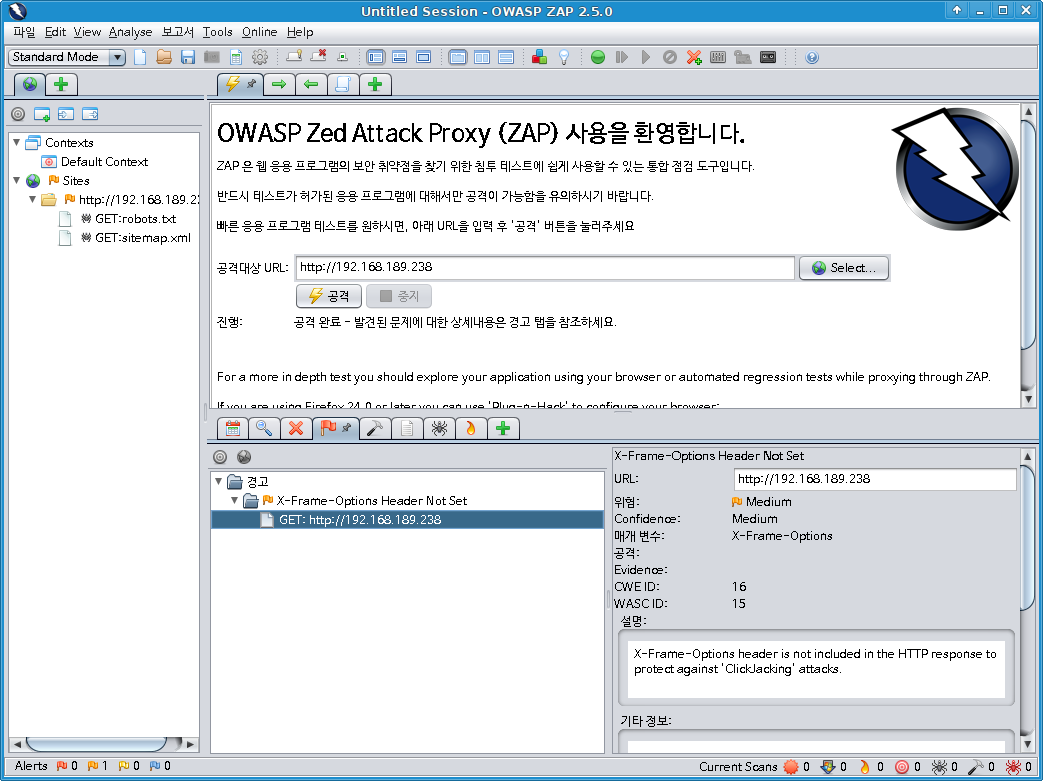
Task: Open the Alerts red flag tab
Action: [336, 428]
